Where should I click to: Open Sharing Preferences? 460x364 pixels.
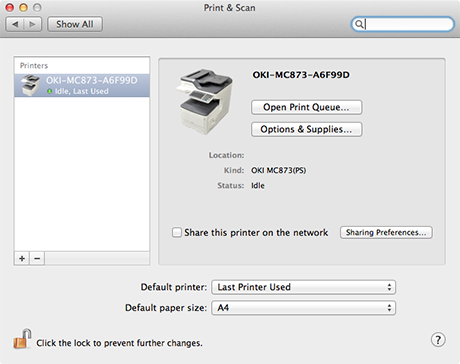click(x=386, y=232)
